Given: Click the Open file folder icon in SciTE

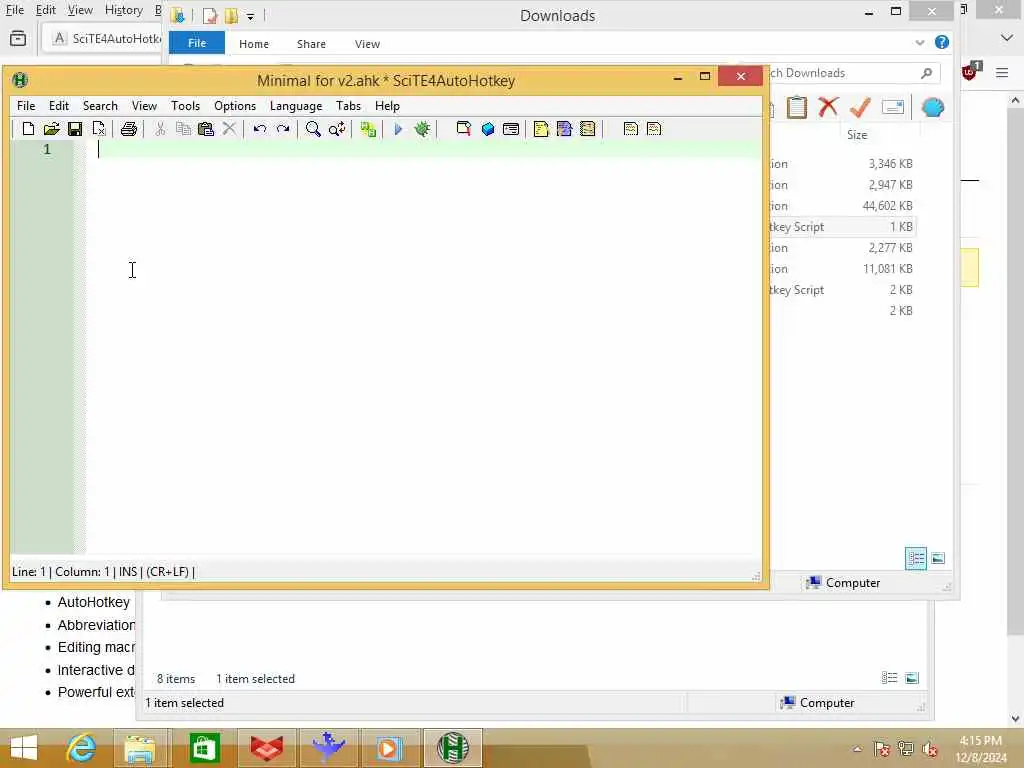Looking at the screenshot, I should (52, 129).
